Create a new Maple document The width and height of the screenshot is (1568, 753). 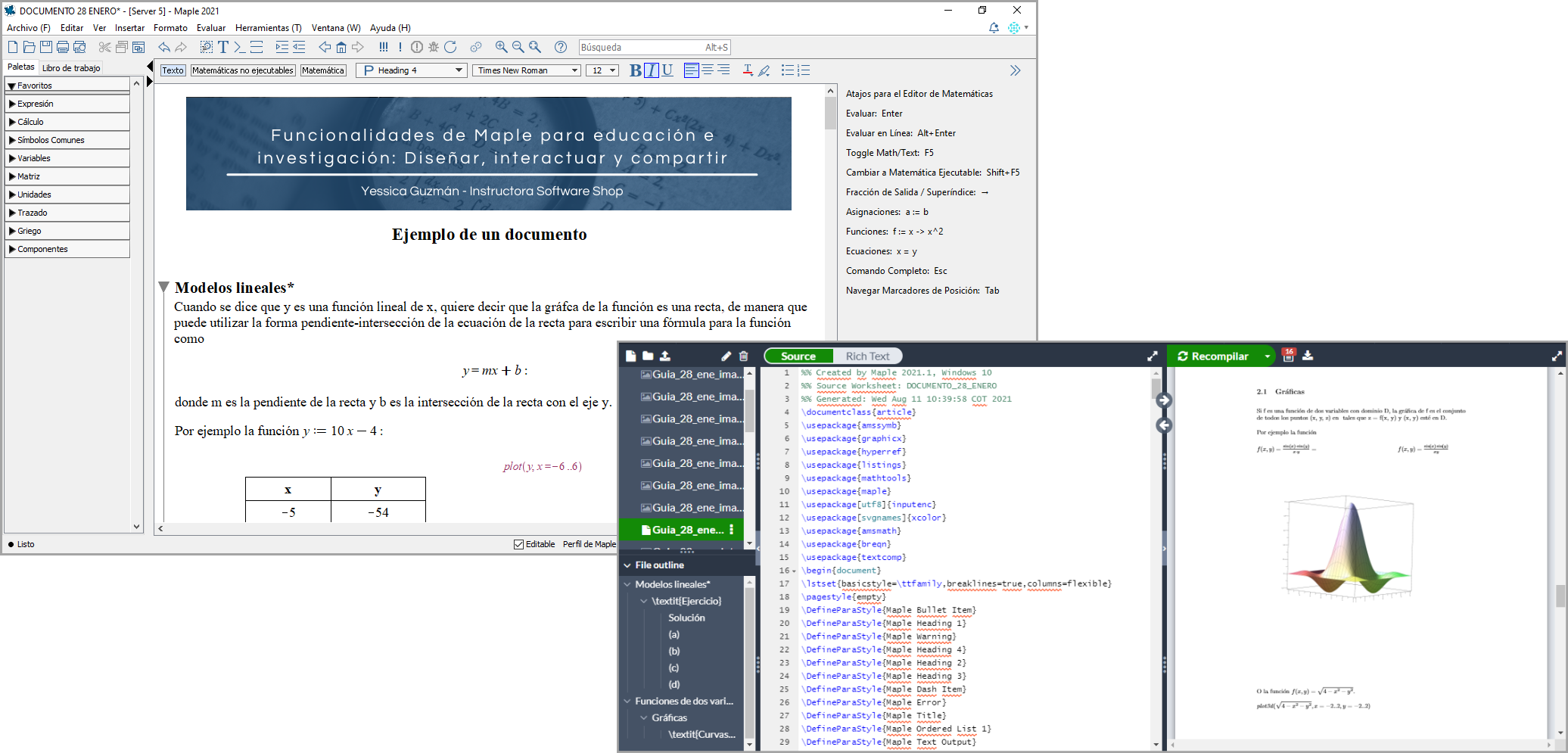click(x=13, y=47)
